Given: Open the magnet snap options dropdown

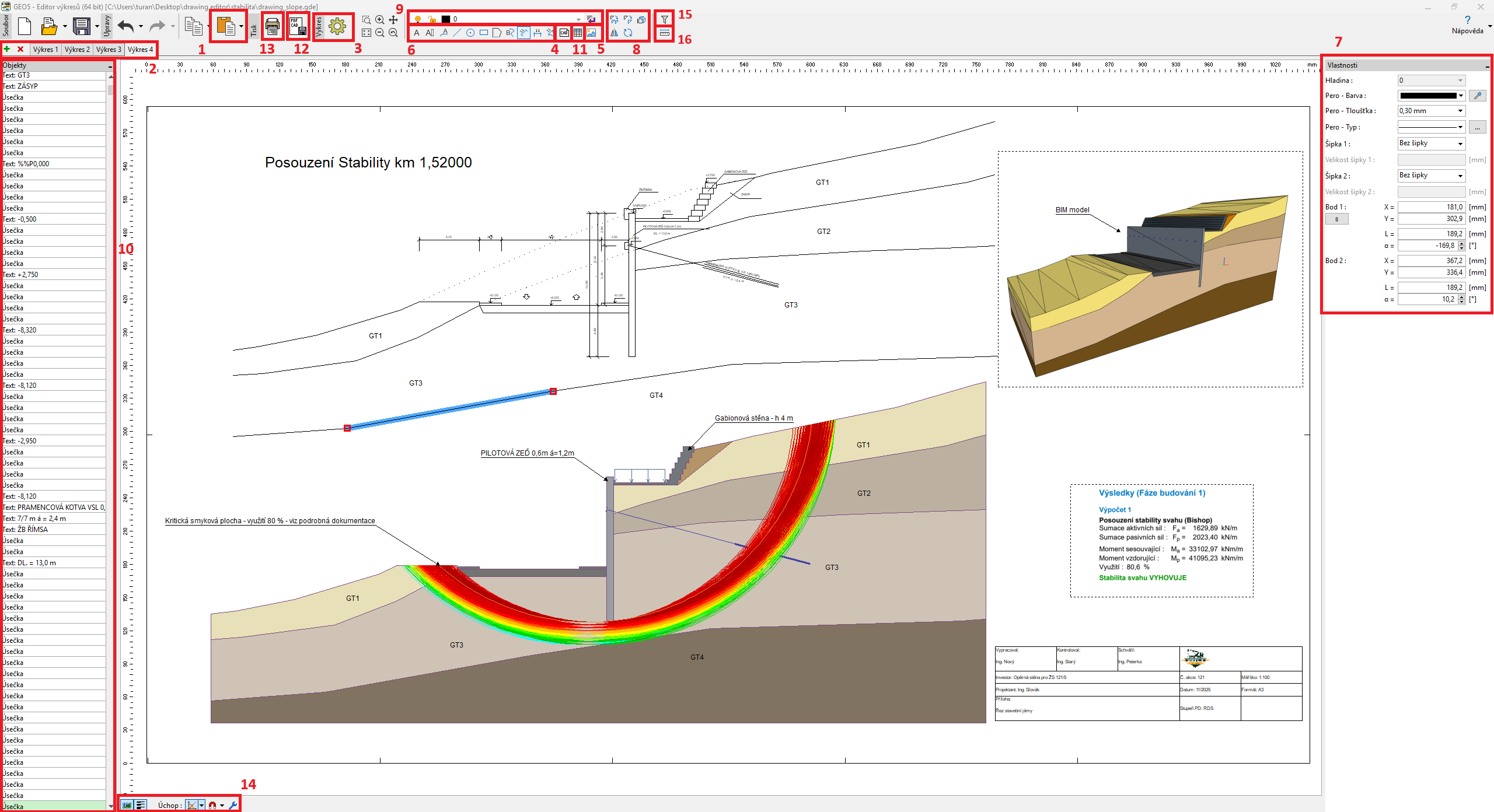Looking at the screenshot, I should coord(222,806).
